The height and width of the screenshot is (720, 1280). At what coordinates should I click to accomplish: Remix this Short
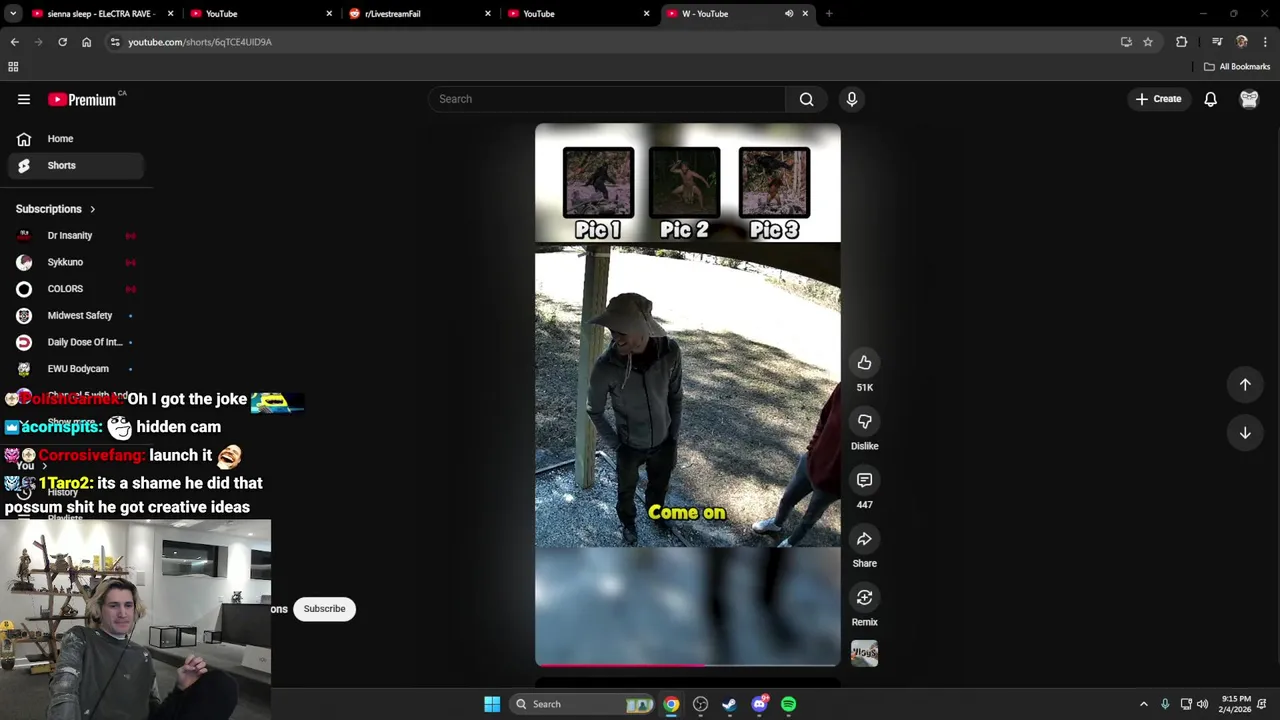[864, 598]
